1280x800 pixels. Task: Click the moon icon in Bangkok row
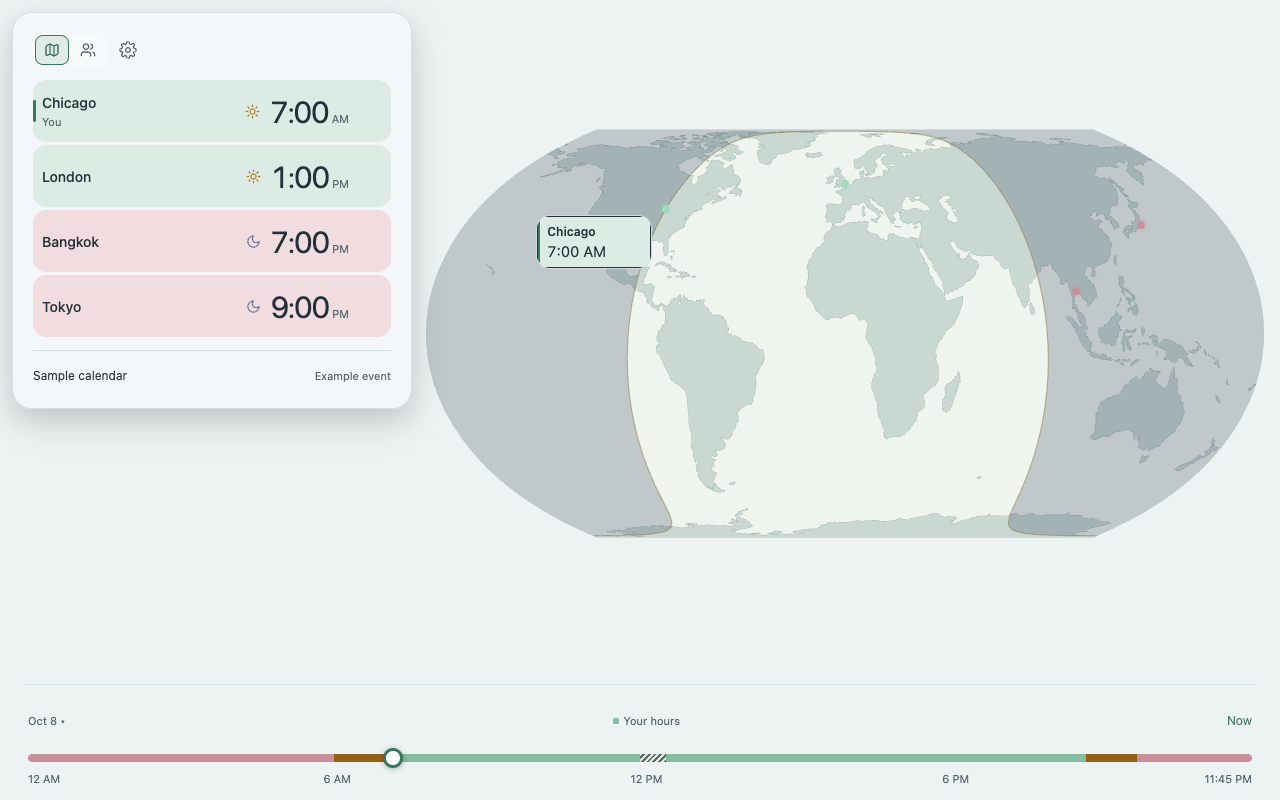point(253,242)
